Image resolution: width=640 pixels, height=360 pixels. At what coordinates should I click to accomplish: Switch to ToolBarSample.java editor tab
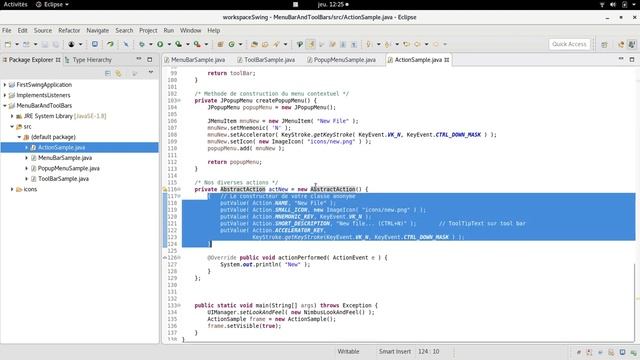coord(266,60)
